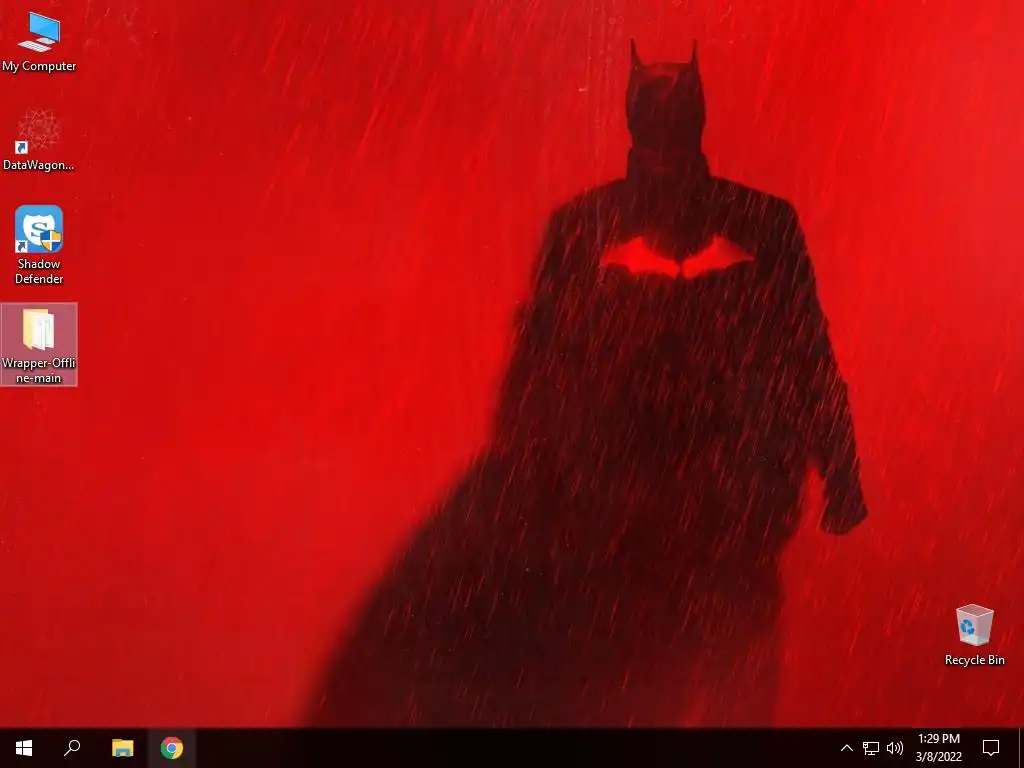
Task: Switch to Google Chrome in the taskbar
Action: (172, 748)
